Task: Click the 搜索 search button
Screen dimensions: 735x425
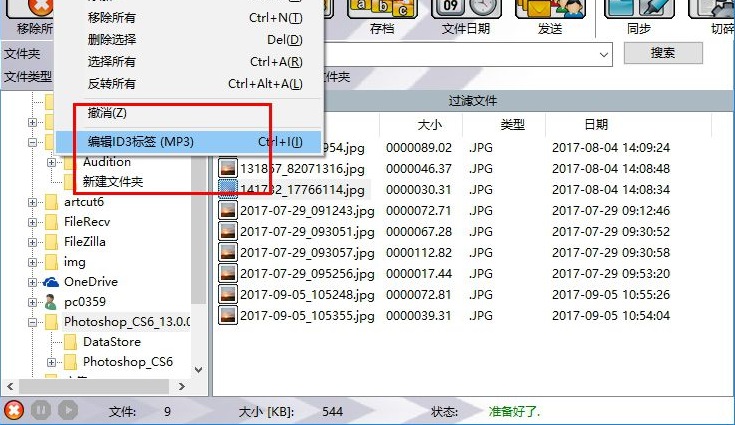Action: pos(663,53)
